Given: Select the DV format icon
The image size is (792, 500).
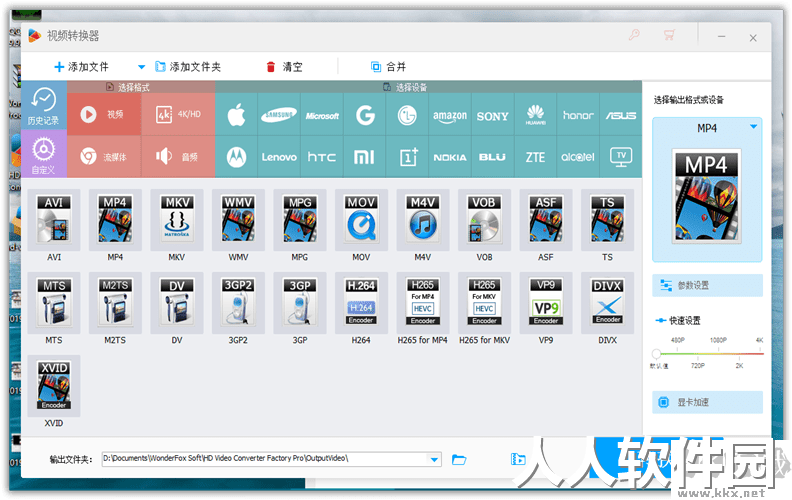Looking at the screenshot, I should (x=177, y=303).
